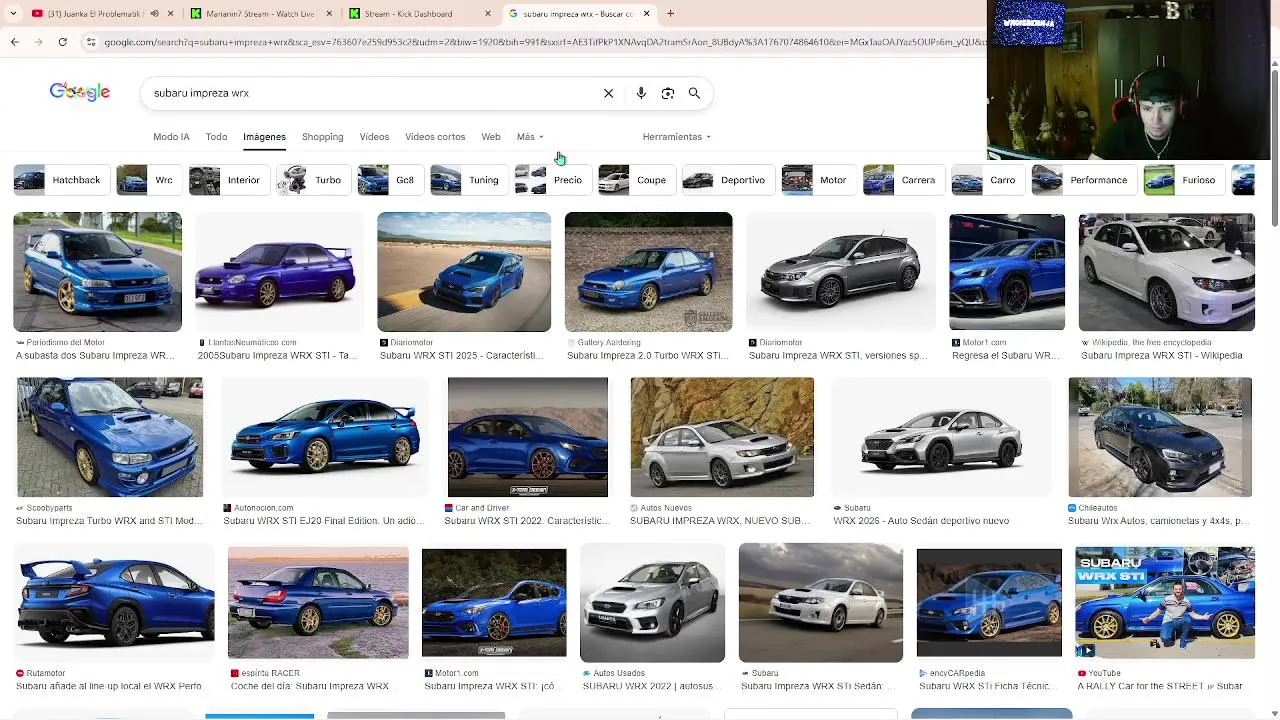This screenshot has width=1280, height=720.
Task: Open the Scoobyparts Impreza Turbo thumbnail
Action: [110, 437]
